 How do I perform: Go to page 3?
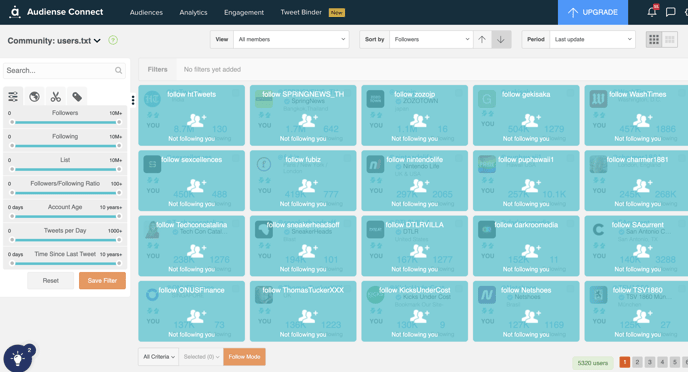650,362
